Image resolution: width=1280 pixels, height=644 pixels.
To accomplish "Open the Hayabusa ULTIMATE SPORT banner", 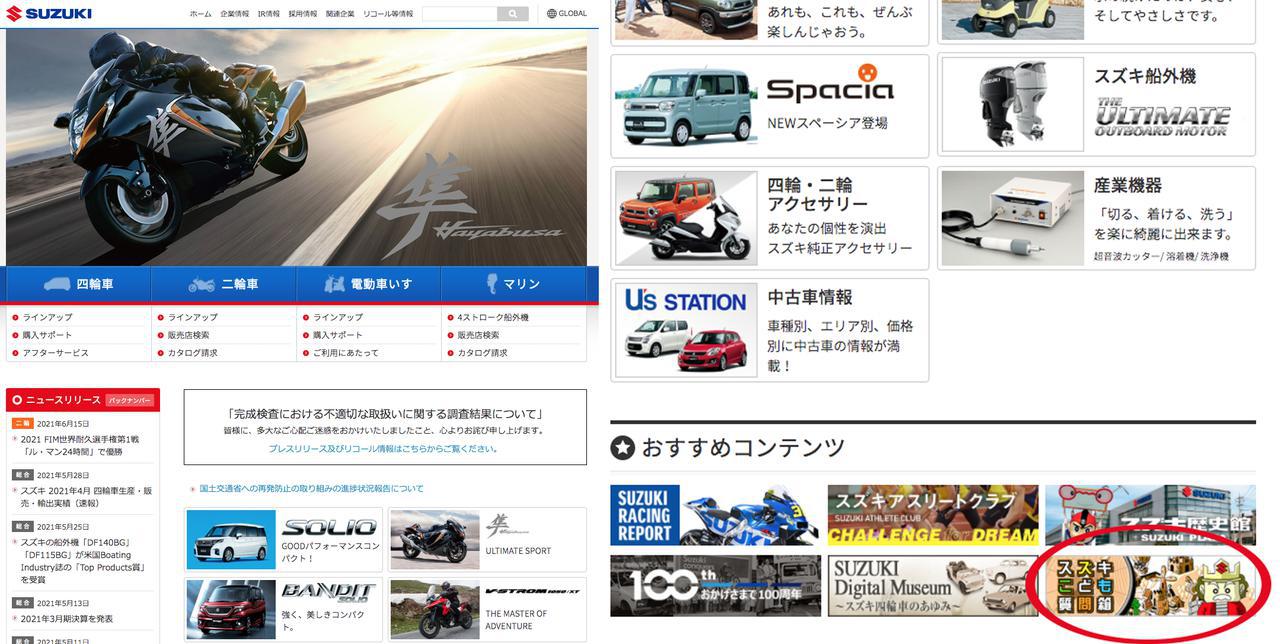I will click(487, 540).
